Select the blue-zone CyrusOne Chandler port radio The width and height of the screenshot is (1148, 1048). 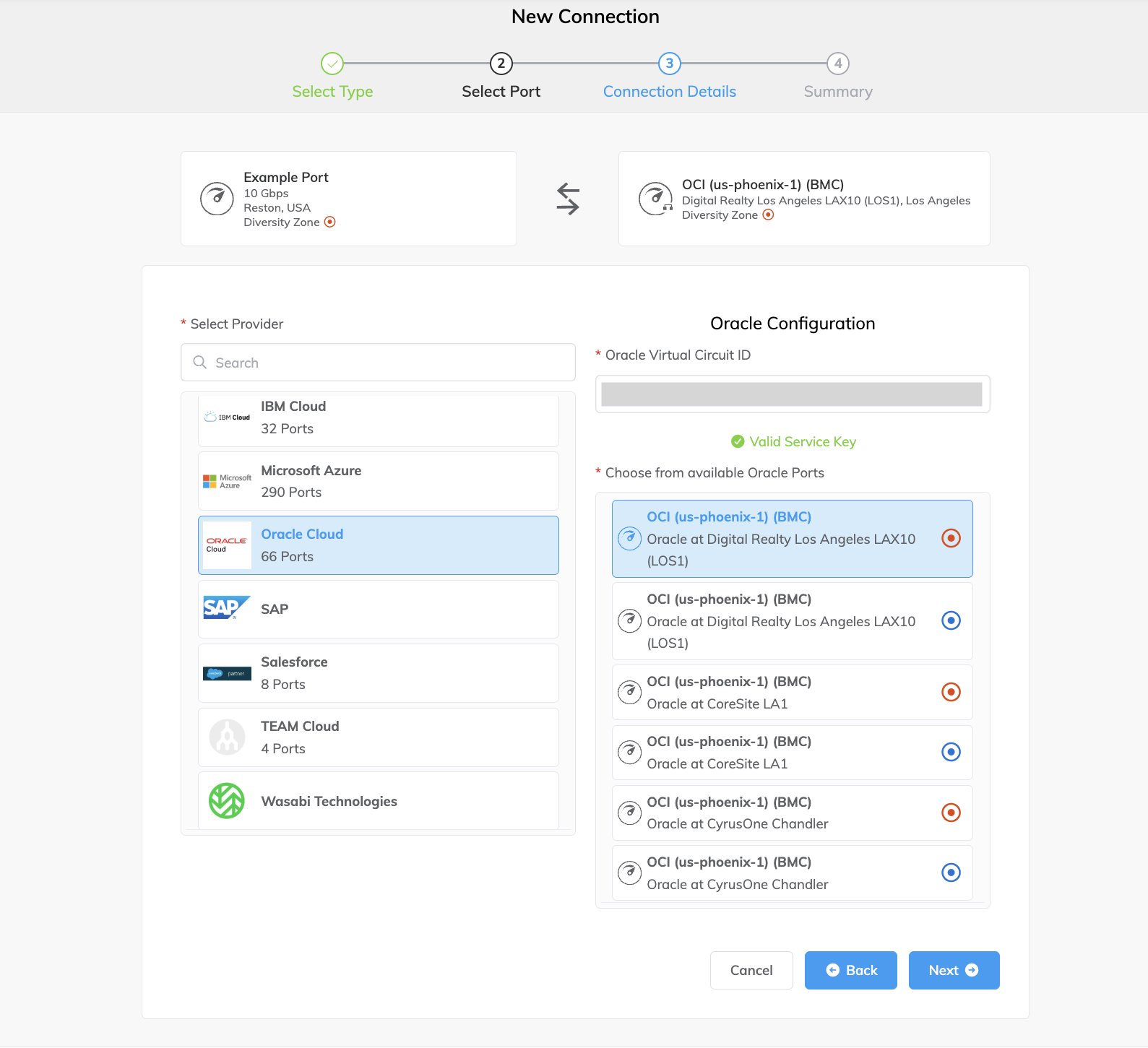[951, 872]
